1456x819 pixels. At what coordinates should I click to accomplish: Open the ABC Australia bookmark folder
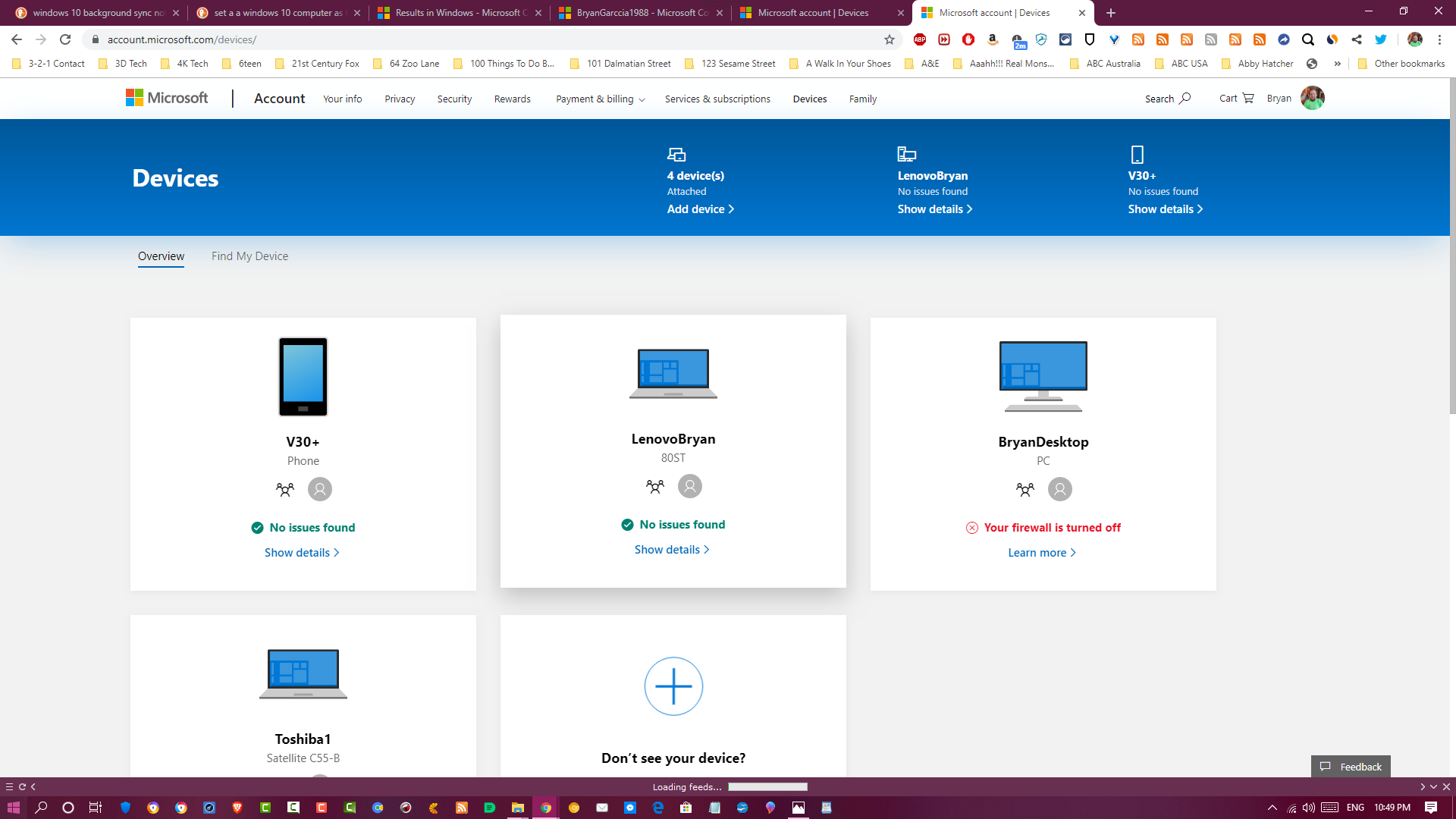1105,64
